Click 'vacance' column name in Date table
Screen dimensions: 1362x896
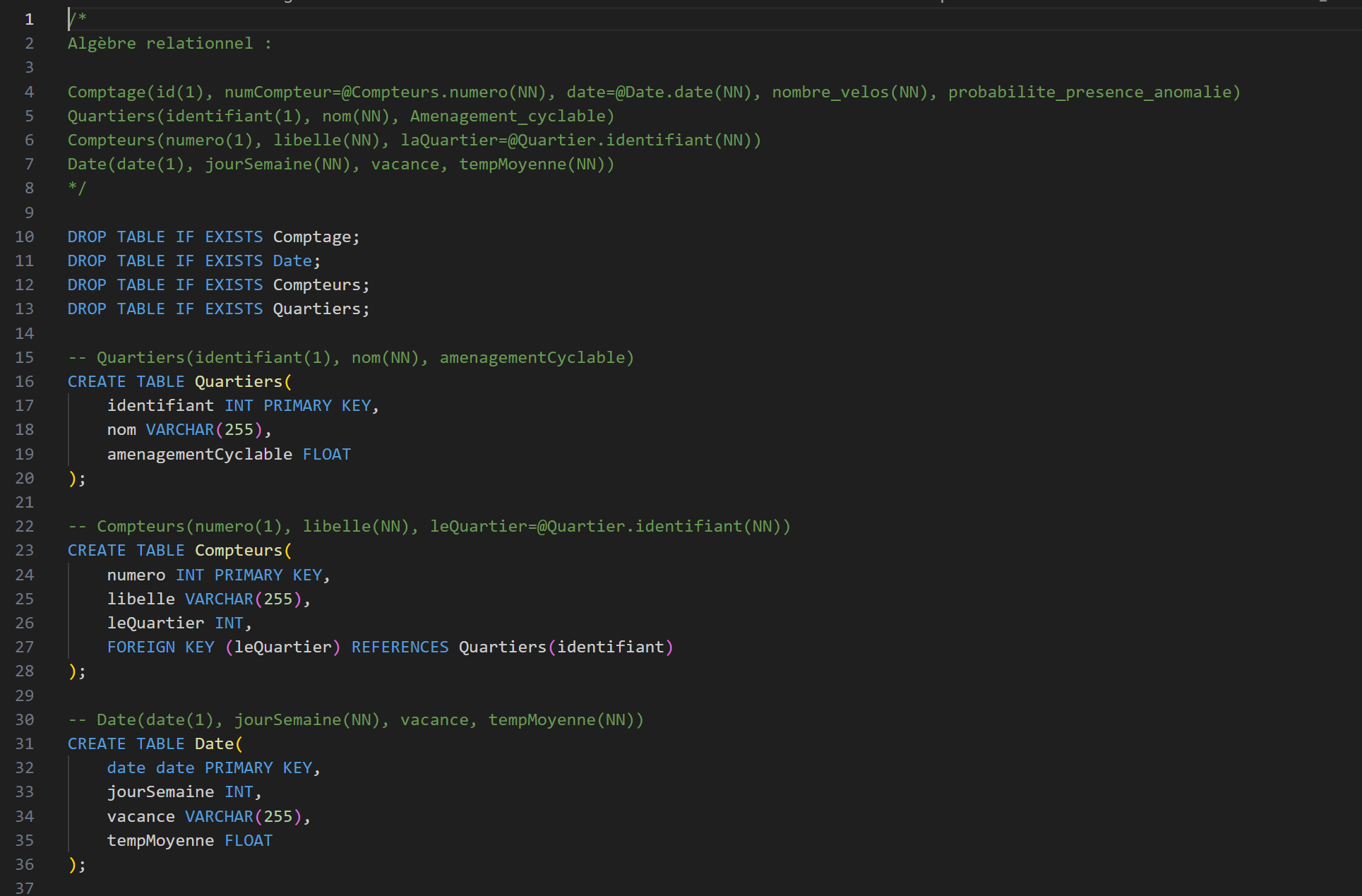(141, 817)
